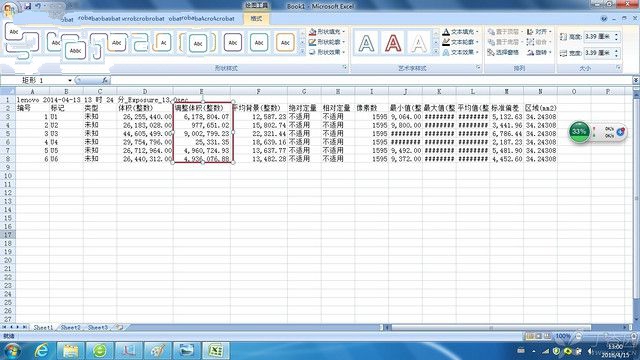Image resolution: width=640 pixels, height=360 pixels.
Task: Click the Office button
Action: [10, 9]
